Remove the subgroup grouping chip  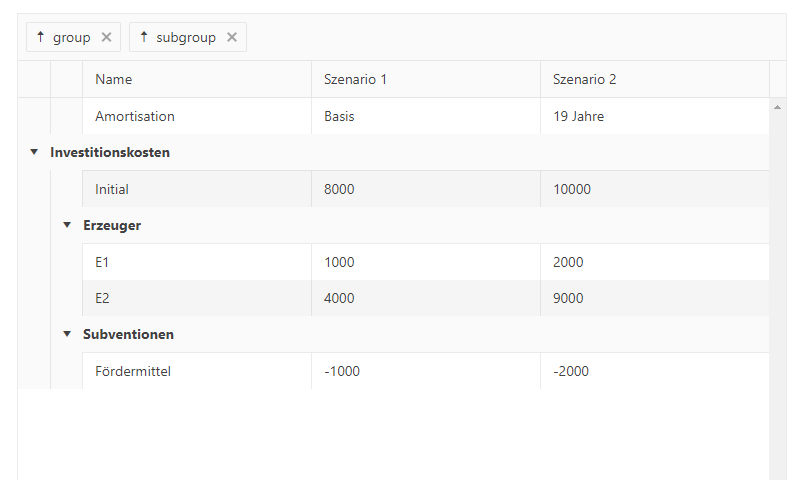[232, 37]
